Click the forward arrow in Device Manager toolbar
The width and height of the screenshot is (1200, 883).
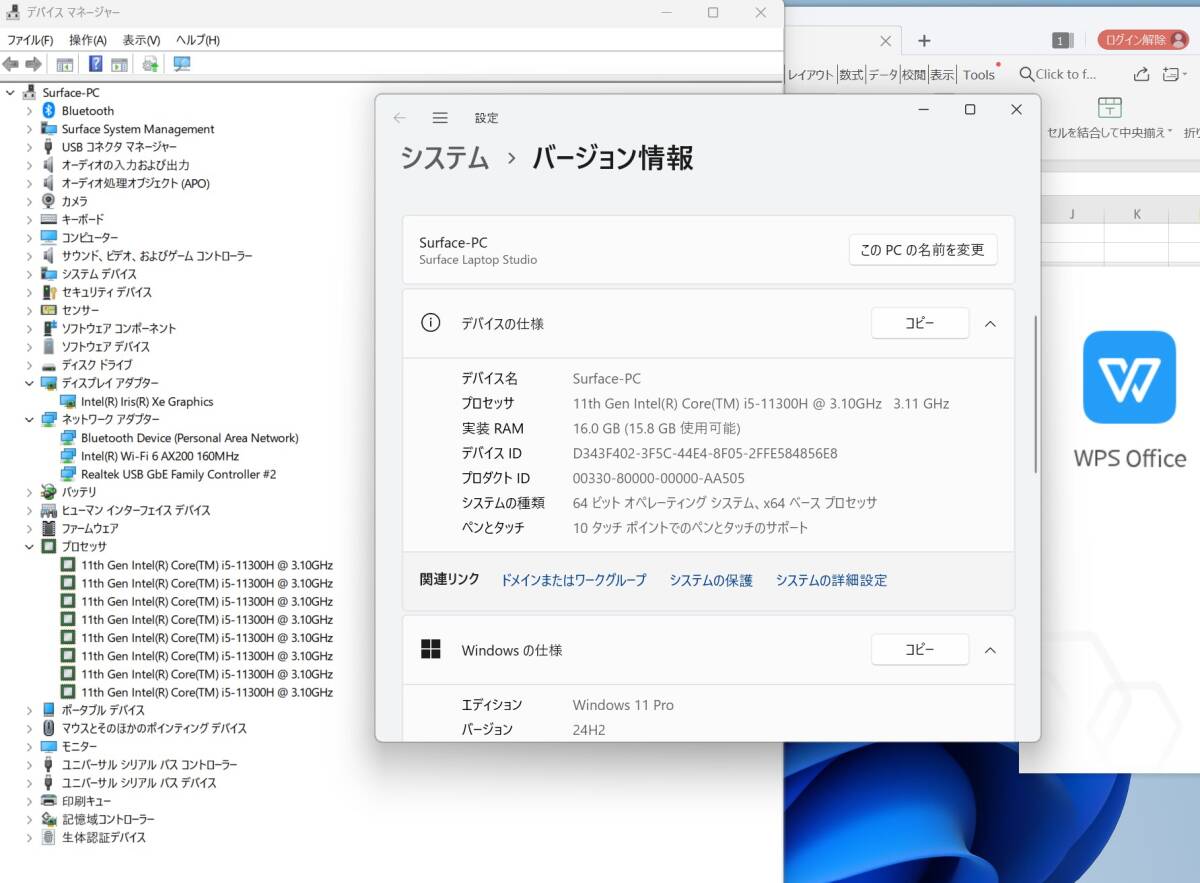33,64
